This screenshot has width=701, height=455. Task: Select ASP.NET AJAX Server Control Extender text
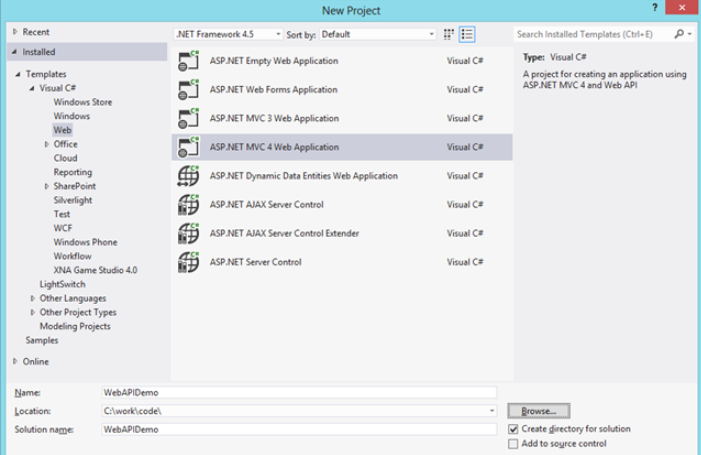click(284, 233)
